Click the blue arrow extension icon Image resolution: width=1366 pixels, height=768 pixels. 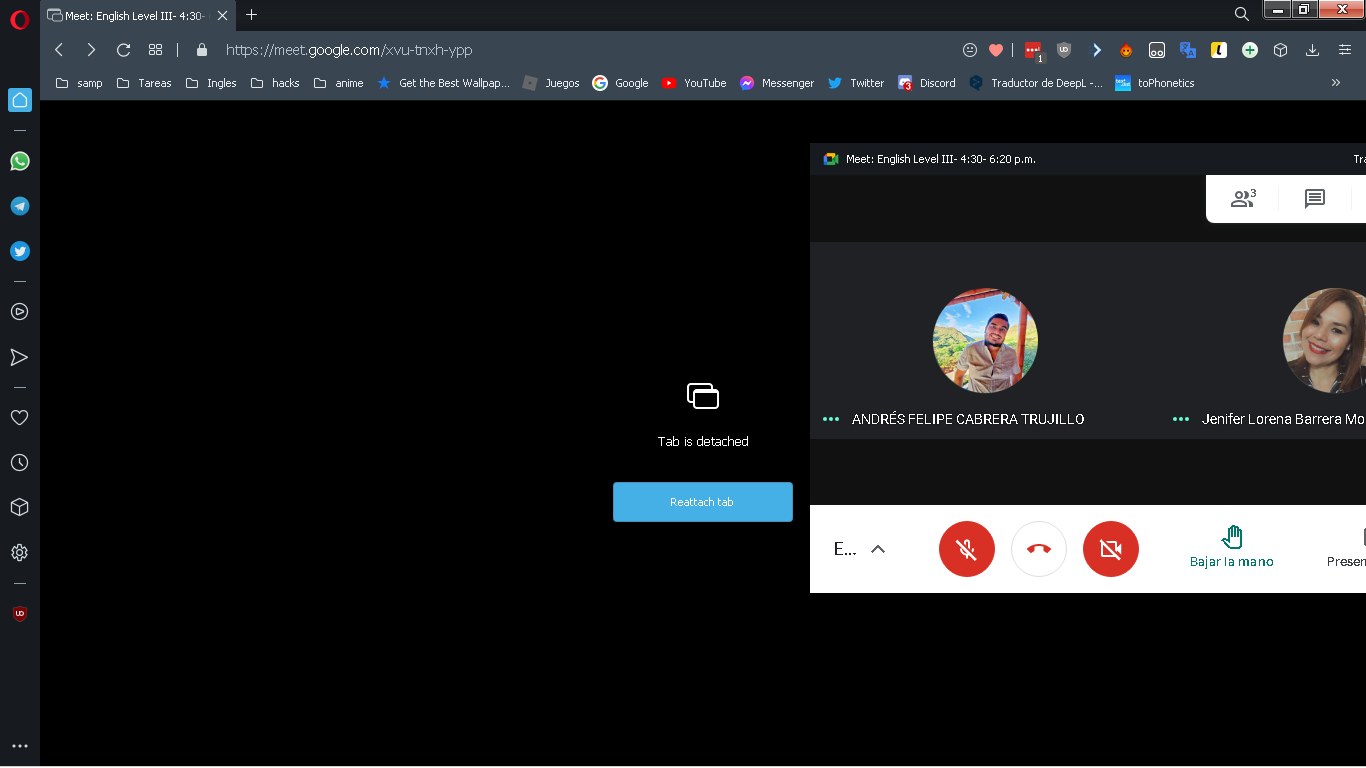pos(1096,50)
